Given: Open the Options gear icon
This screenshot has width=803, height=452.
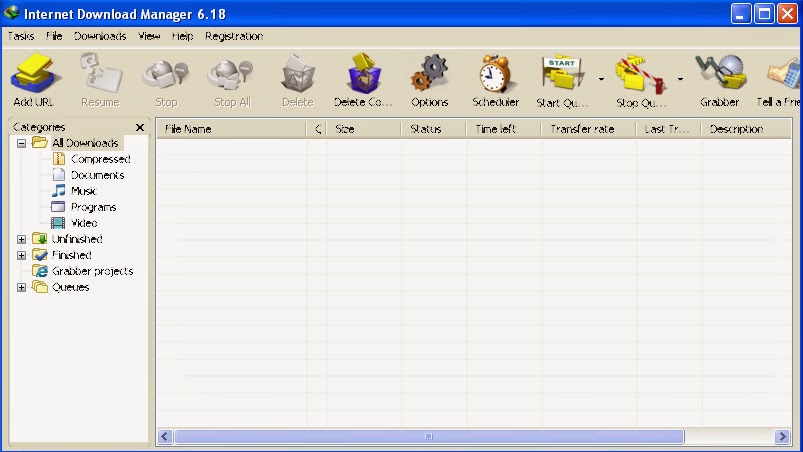Looking at the screenshot, I should (x=429, y=75).
